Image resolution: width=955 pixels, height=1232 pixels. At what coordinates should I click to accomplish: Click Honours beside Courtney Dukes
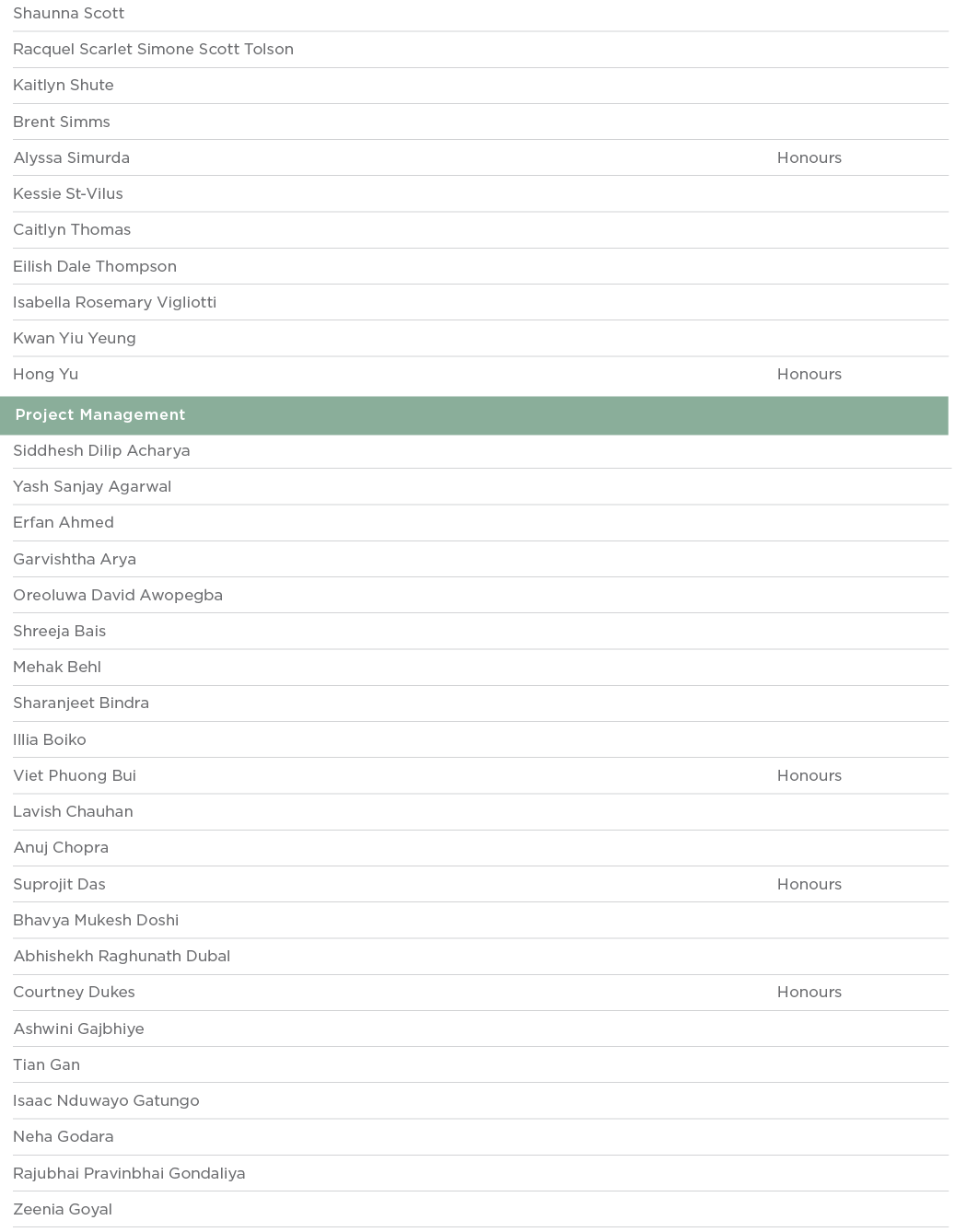pos(809,992)
